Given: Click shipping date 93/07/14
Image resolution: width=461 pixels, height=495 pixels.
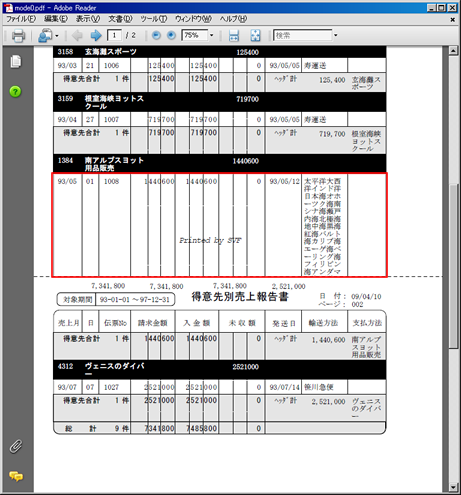Looking at the screenshot, I should pos(284,387).
